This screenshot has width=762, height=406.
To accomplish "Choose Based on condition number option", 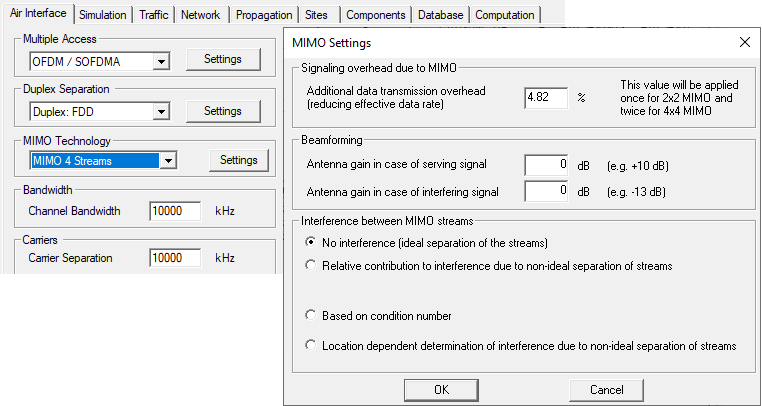I will coord(312,316).
